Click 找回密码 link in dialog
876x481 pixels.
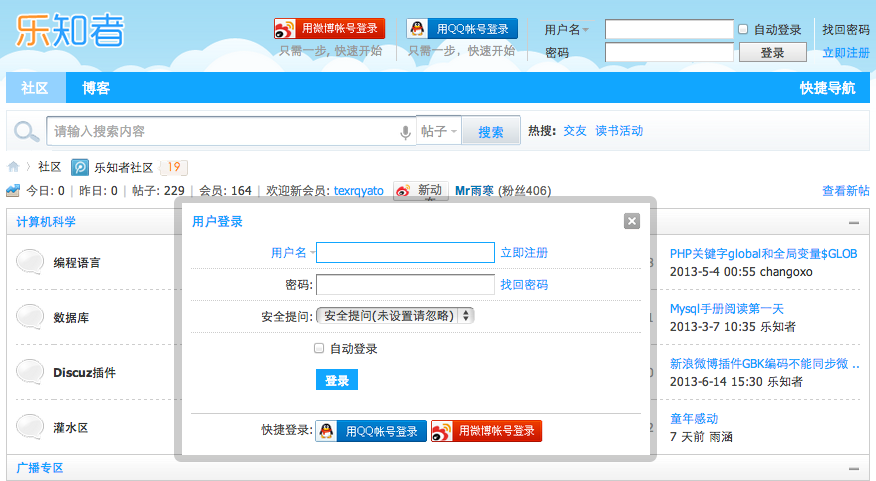[x=524, y=284]
